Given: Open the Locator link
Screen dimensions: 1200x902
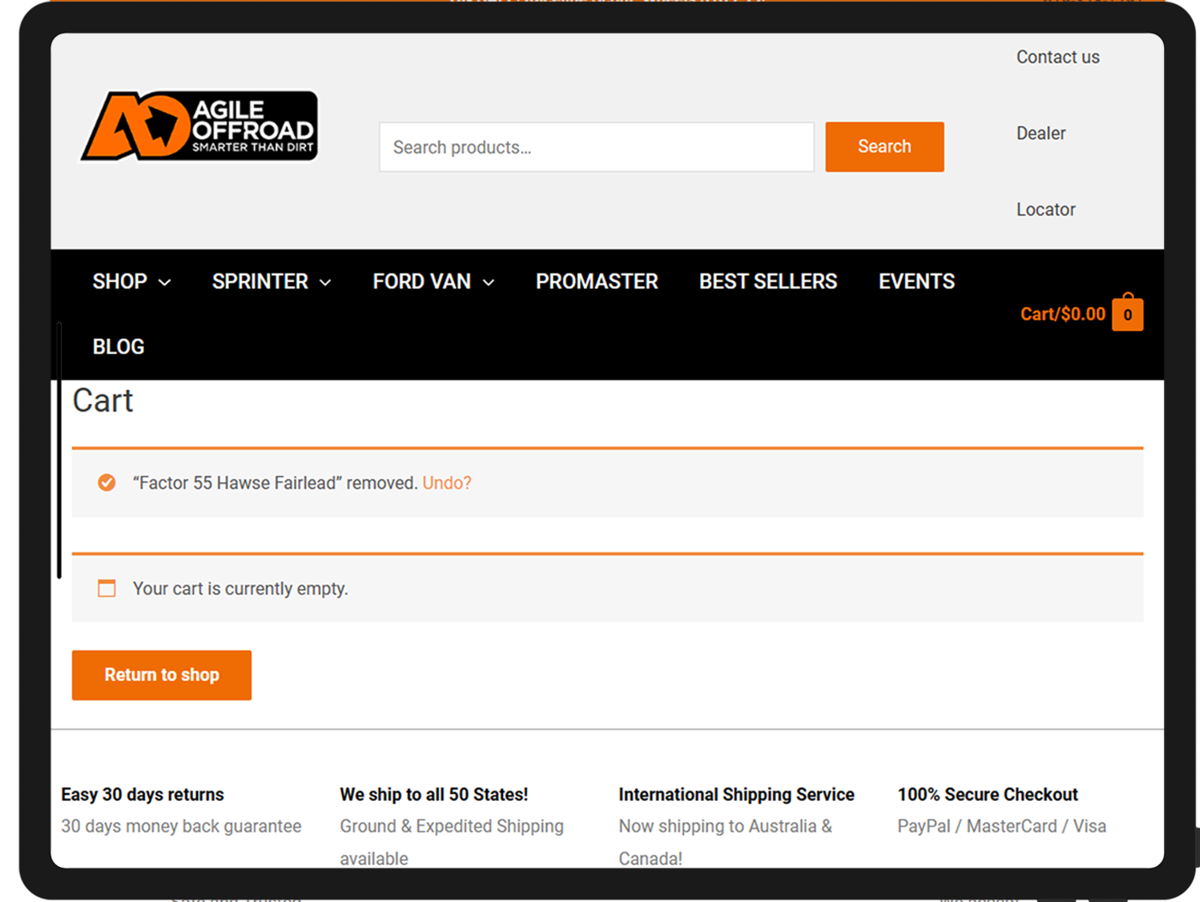Looking at the screenshot, I should coord(1045,209).
